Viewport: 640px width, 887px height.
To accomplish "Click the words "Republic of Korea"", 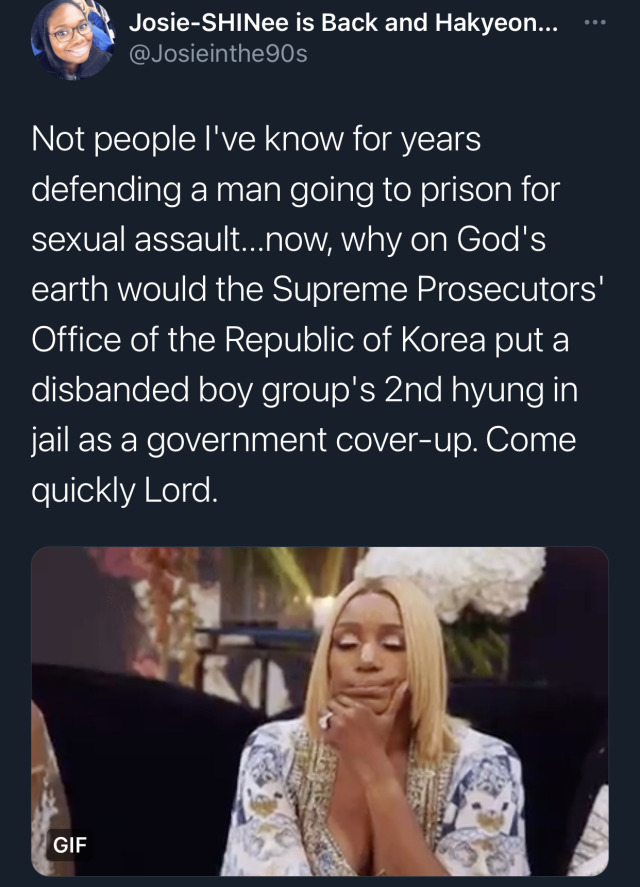I will (x=355, y=339).
